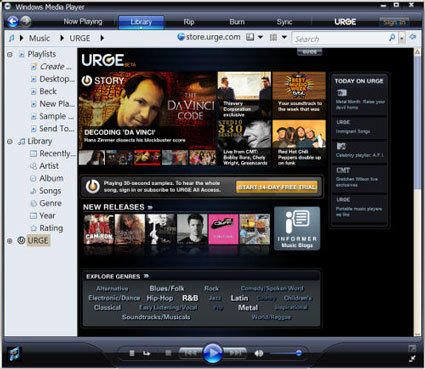Click the search magnifier icon
425x369 pixels.
[392, 38]
